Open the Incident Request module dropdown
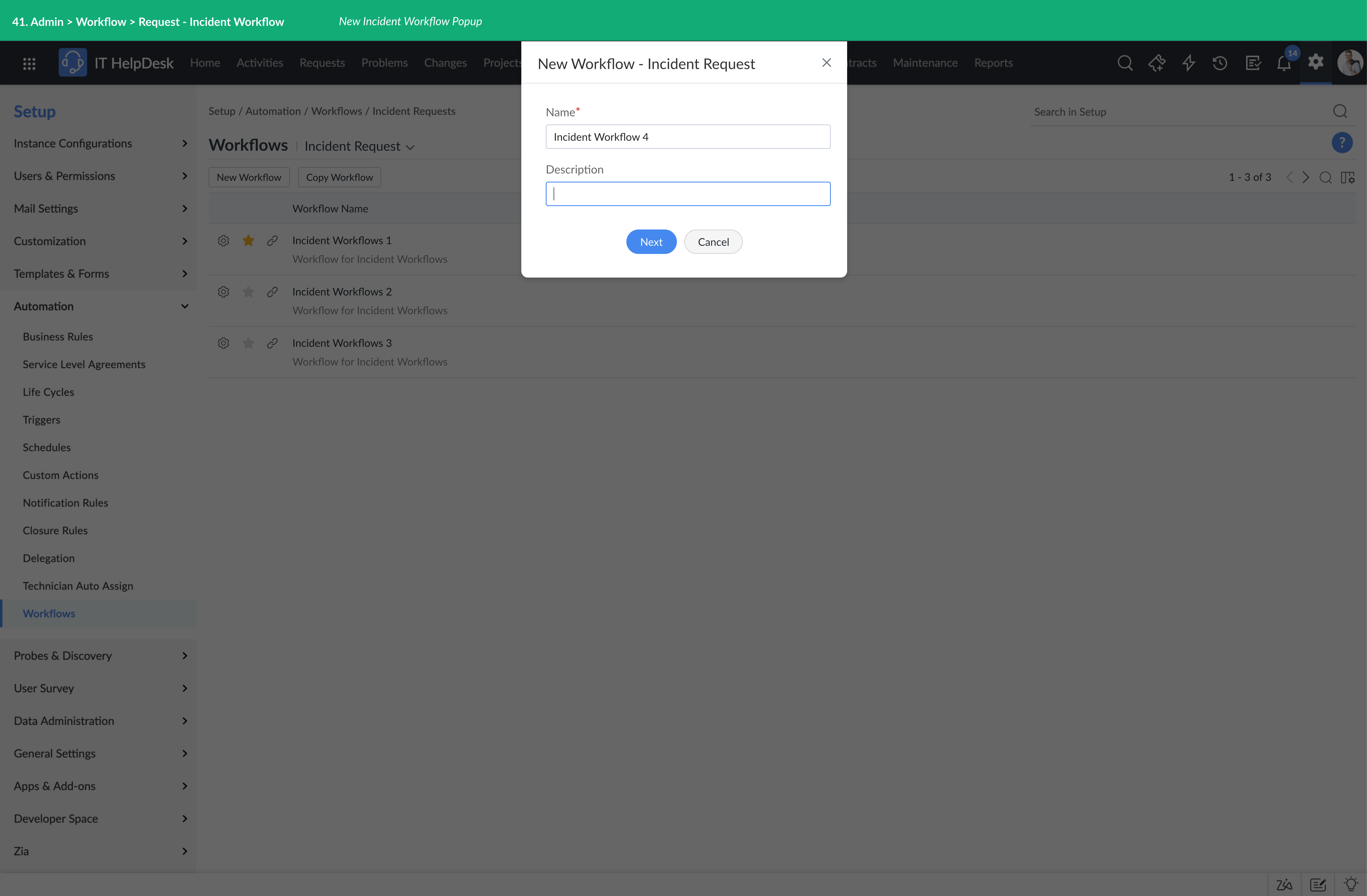1367x896 pixels. (x=360, y=146)
